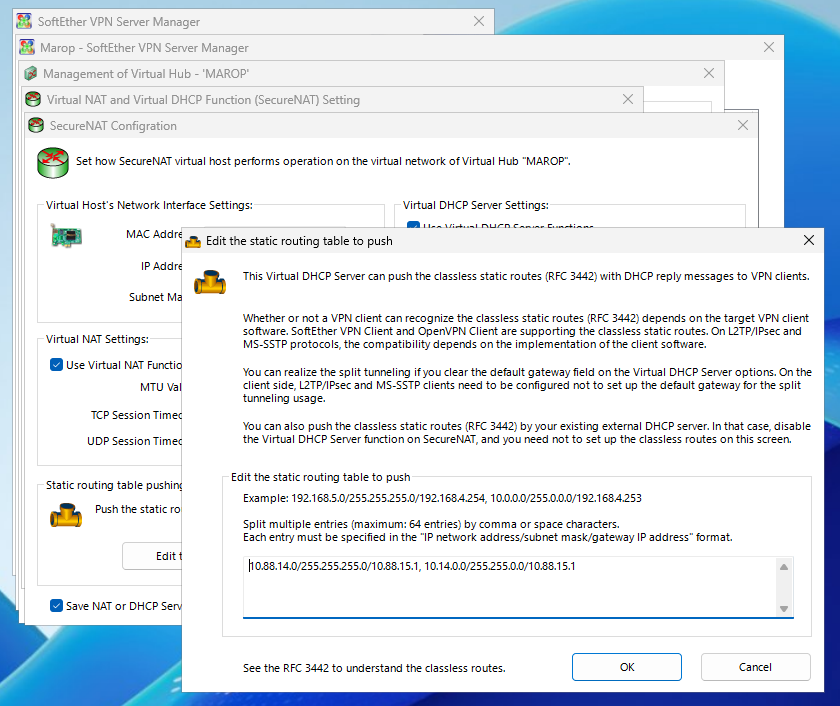Toggle Save NAT or DHCP Server checkbox
Image resolution: width=840 pixels, height=706 pixels.
point(56,605)
